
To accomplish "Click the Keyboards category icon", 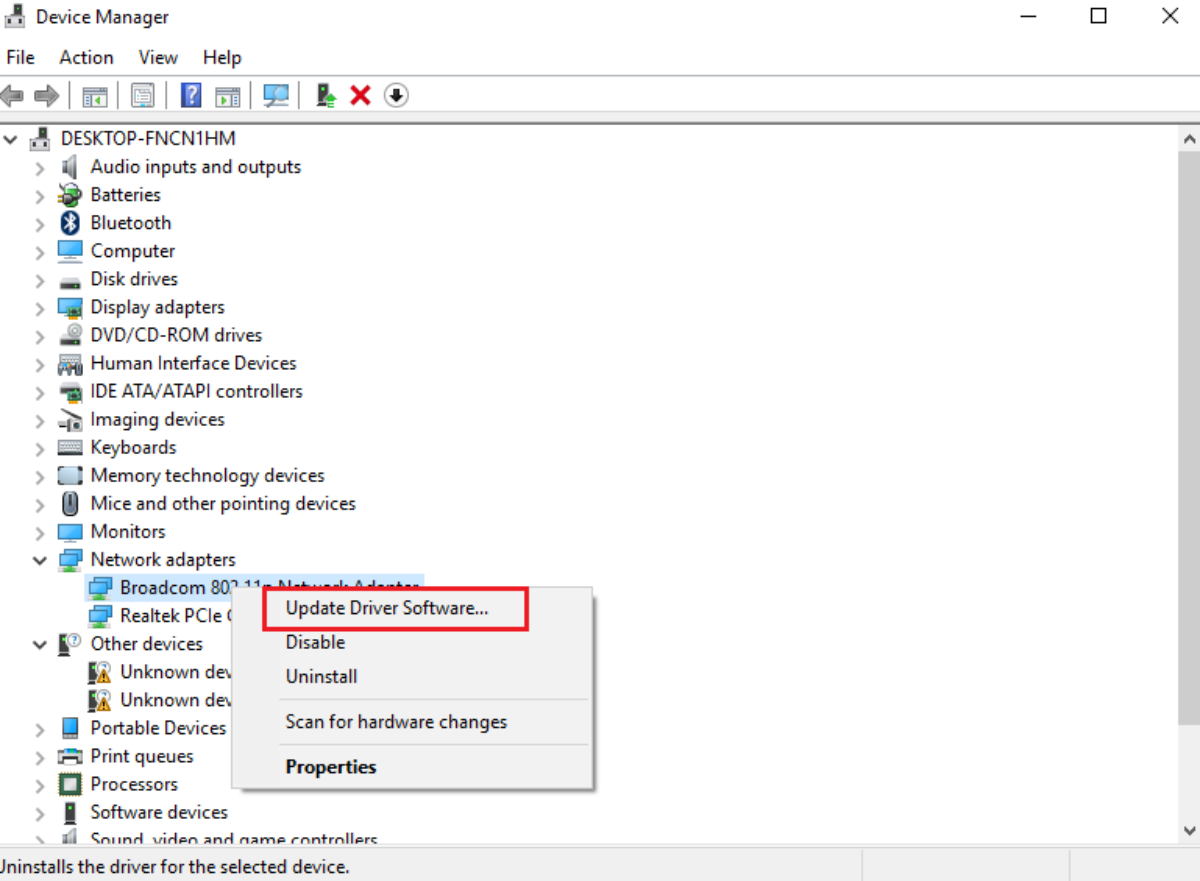I will click(x=70, y=447).
